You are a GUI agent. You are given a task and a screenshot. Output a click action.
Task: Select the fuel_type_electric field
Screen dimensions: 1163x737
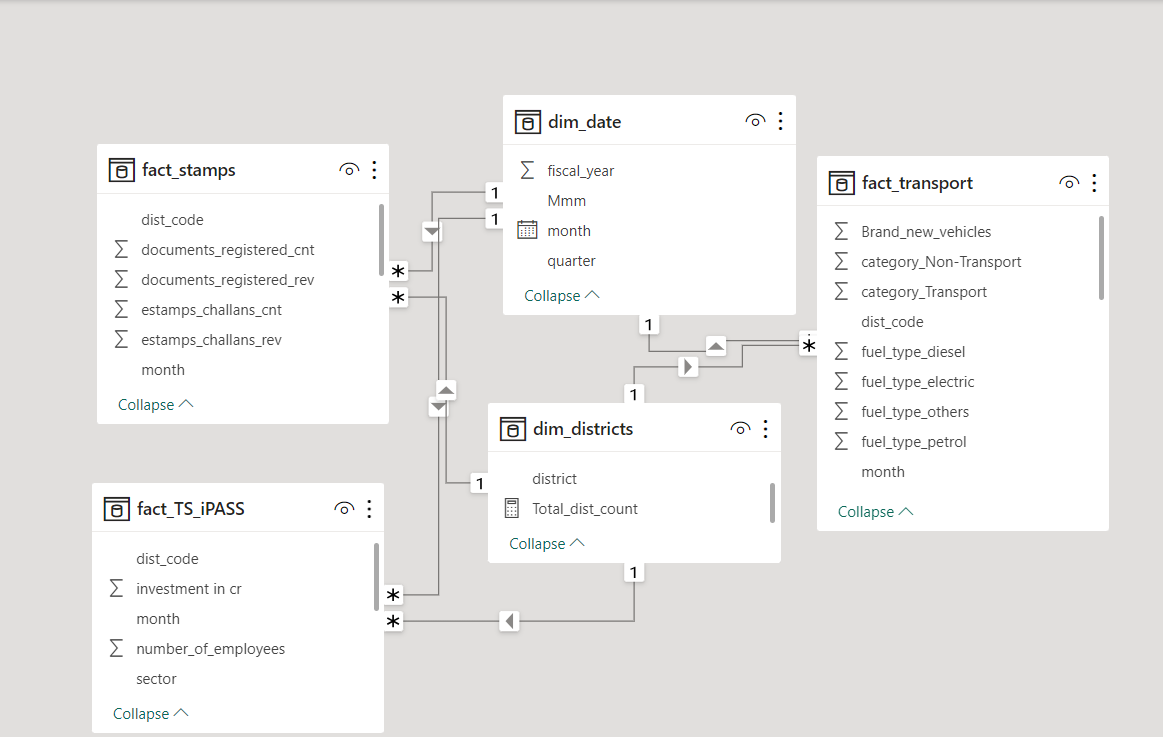point(917,382)
